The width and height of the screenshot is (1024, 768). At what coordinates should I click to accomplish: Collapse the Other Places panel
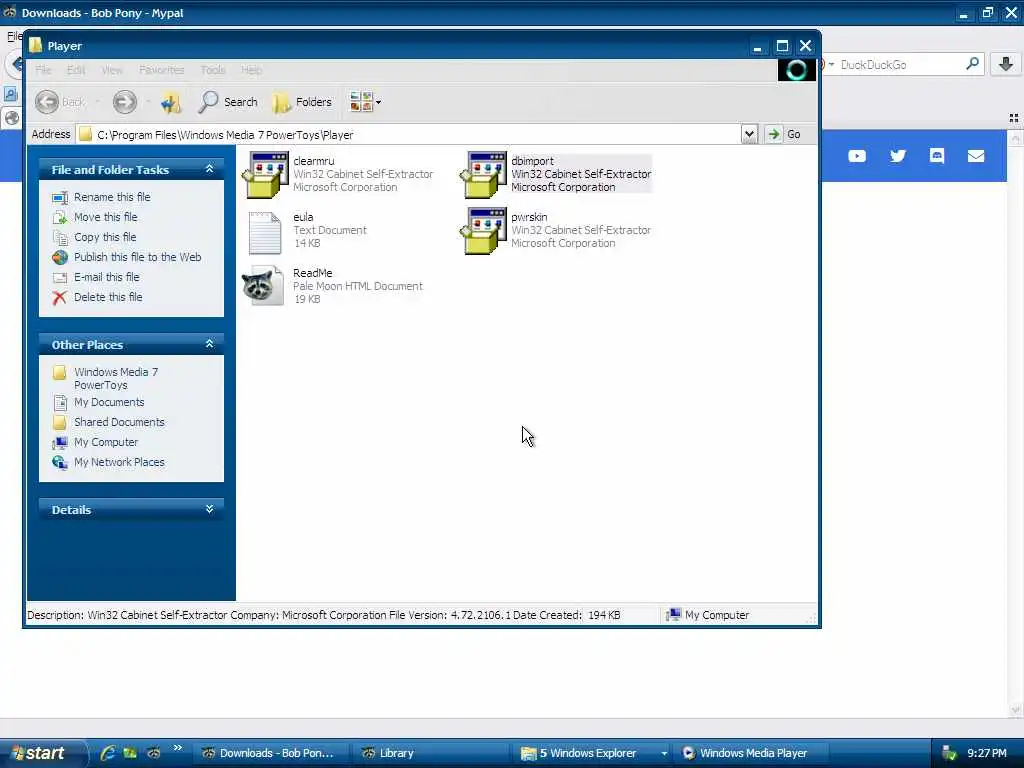pyautogui.click(x=209, y=344)
